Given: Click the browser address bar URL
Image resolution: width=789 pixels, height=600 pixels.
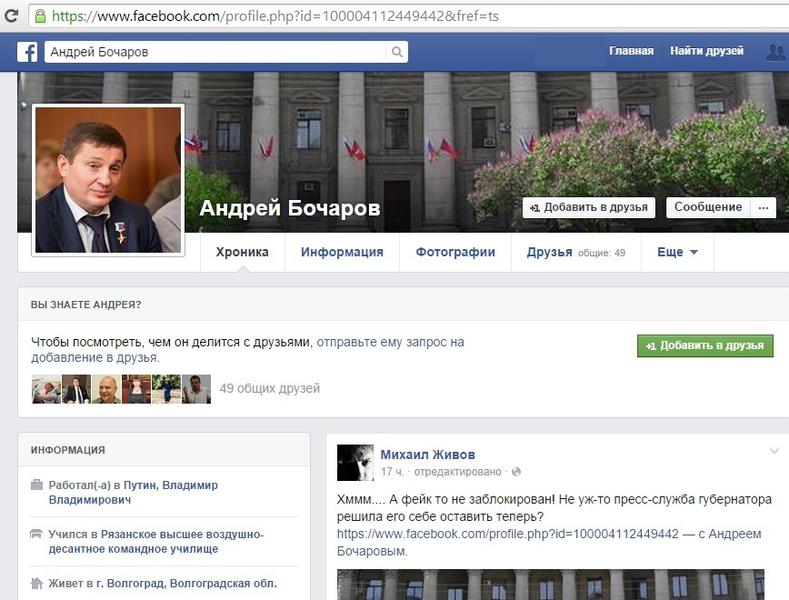Looking at the screenshot, I should [275, 16].
